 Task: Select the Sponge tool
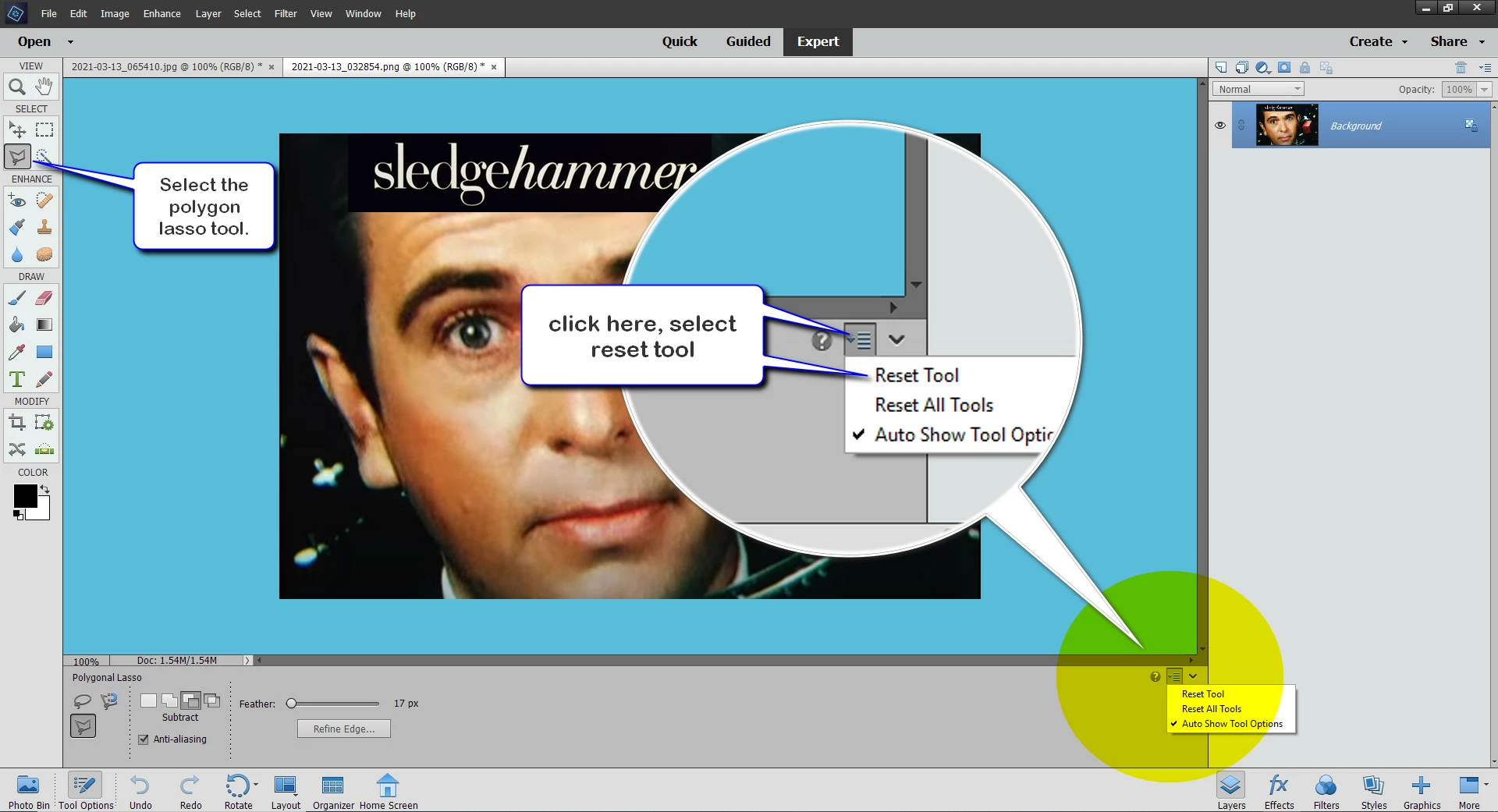coord(44,254)
